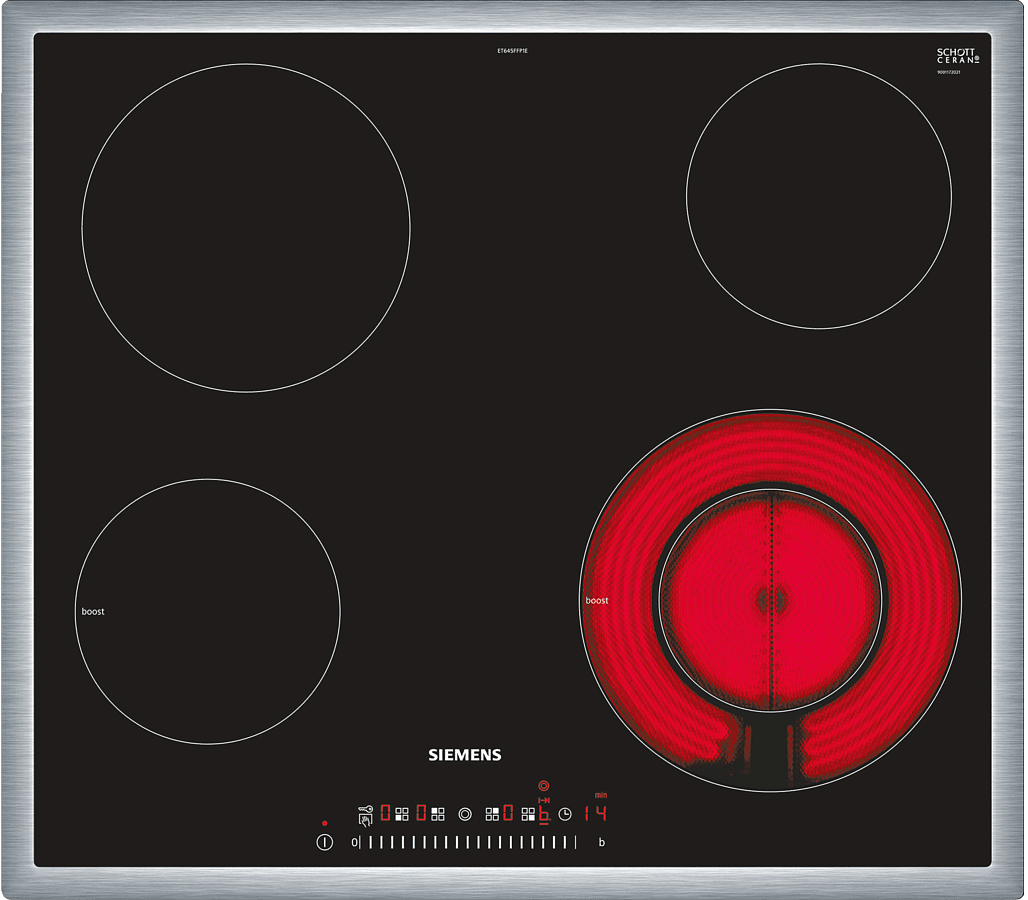Tap the timer clock icon
Image resolution: width=1028 pixels, height=900 pixels.
pyautogui.click(x=565, y=814)
